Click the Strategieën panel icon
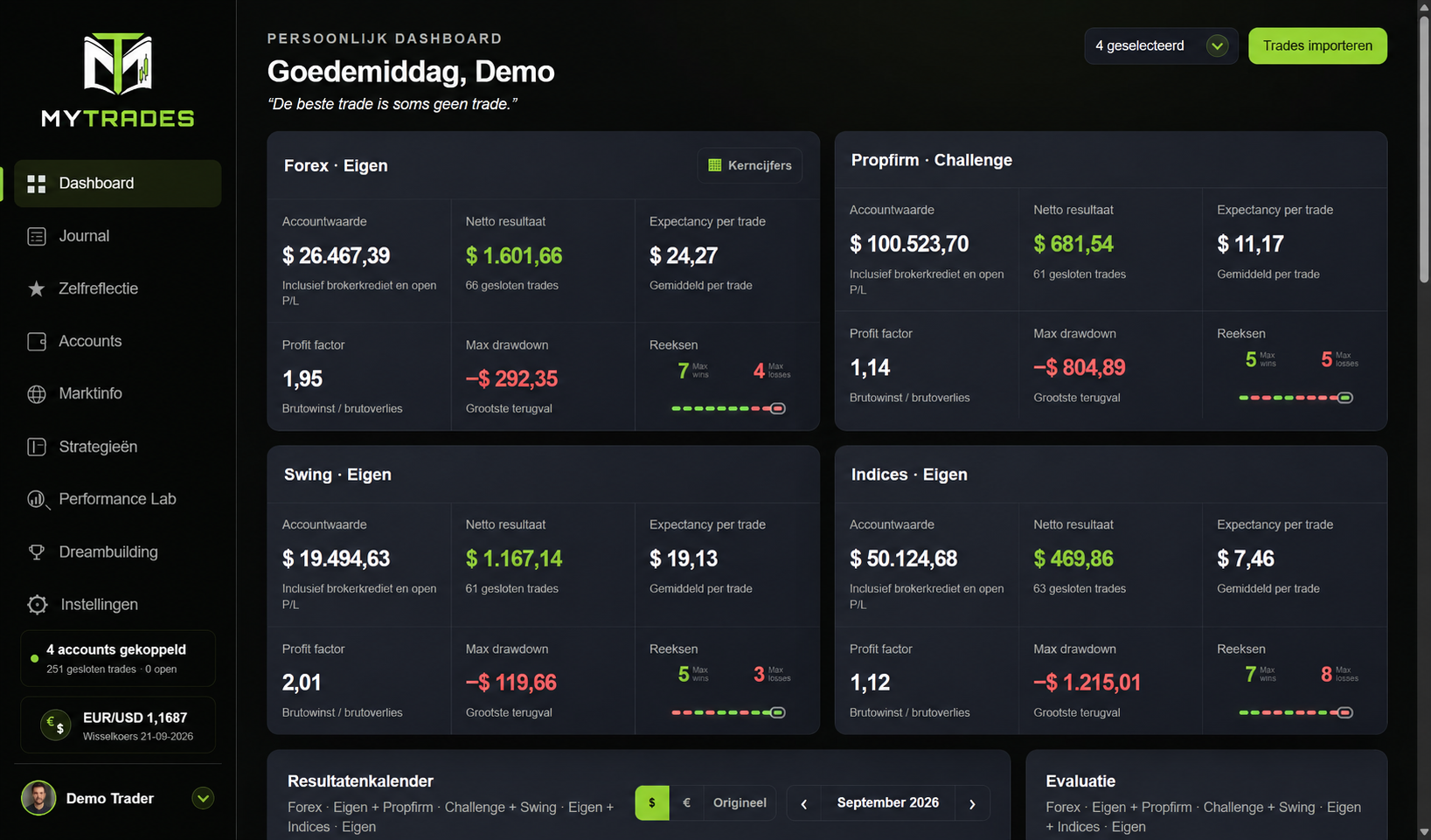The width and height of the screenshot is (1431, 840). click(37, 447)
